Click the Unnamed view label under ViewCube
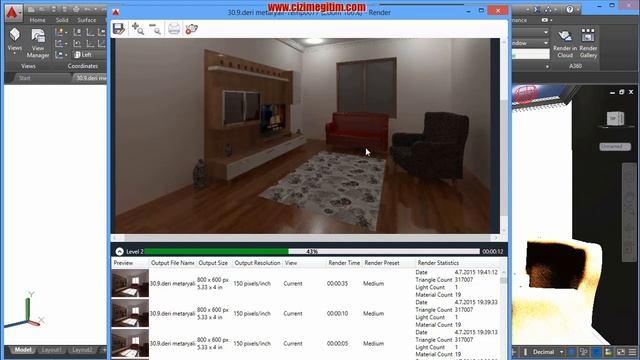Viewport: 640px width, 360px height. click(615, 146)
